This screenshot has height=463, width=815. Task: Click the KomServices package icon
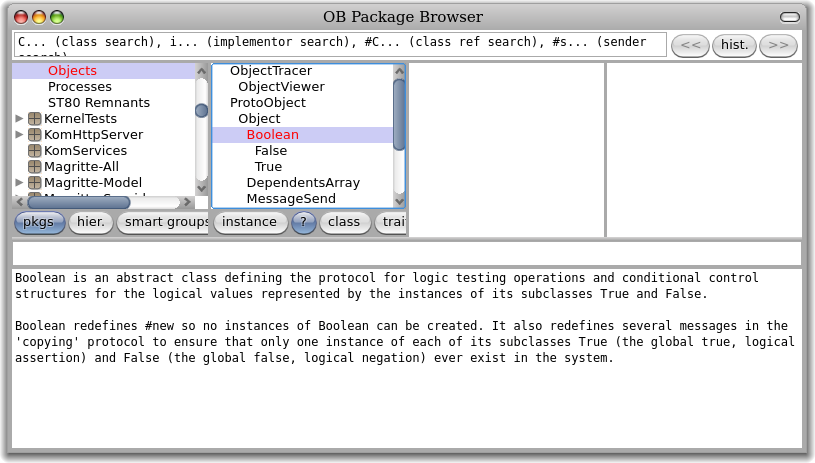click(x=35, y=151)
